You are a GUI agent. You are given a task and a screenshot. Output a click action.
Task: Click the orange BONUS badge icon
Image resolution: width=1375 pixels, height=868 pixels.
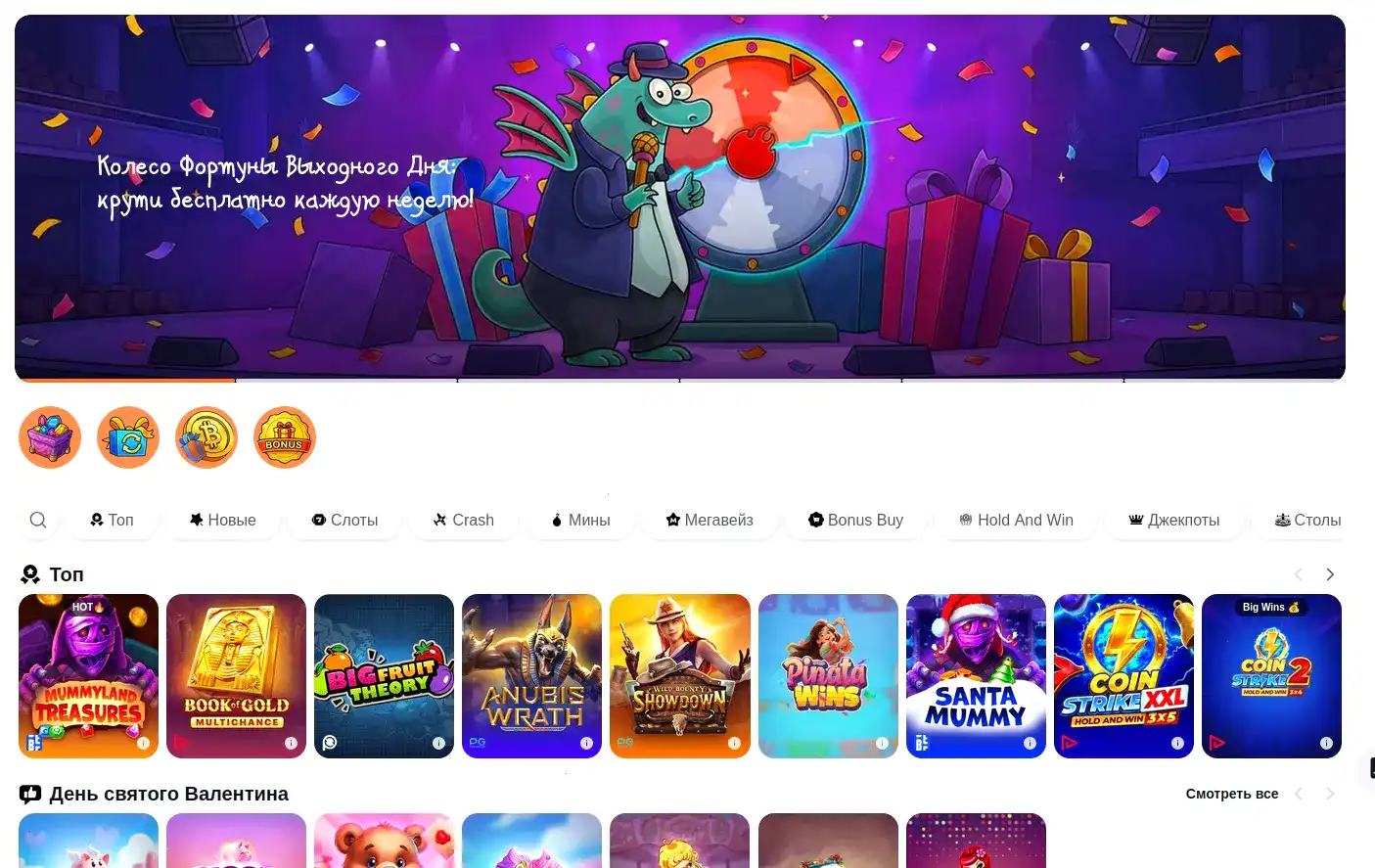click(x=285, y=437)
